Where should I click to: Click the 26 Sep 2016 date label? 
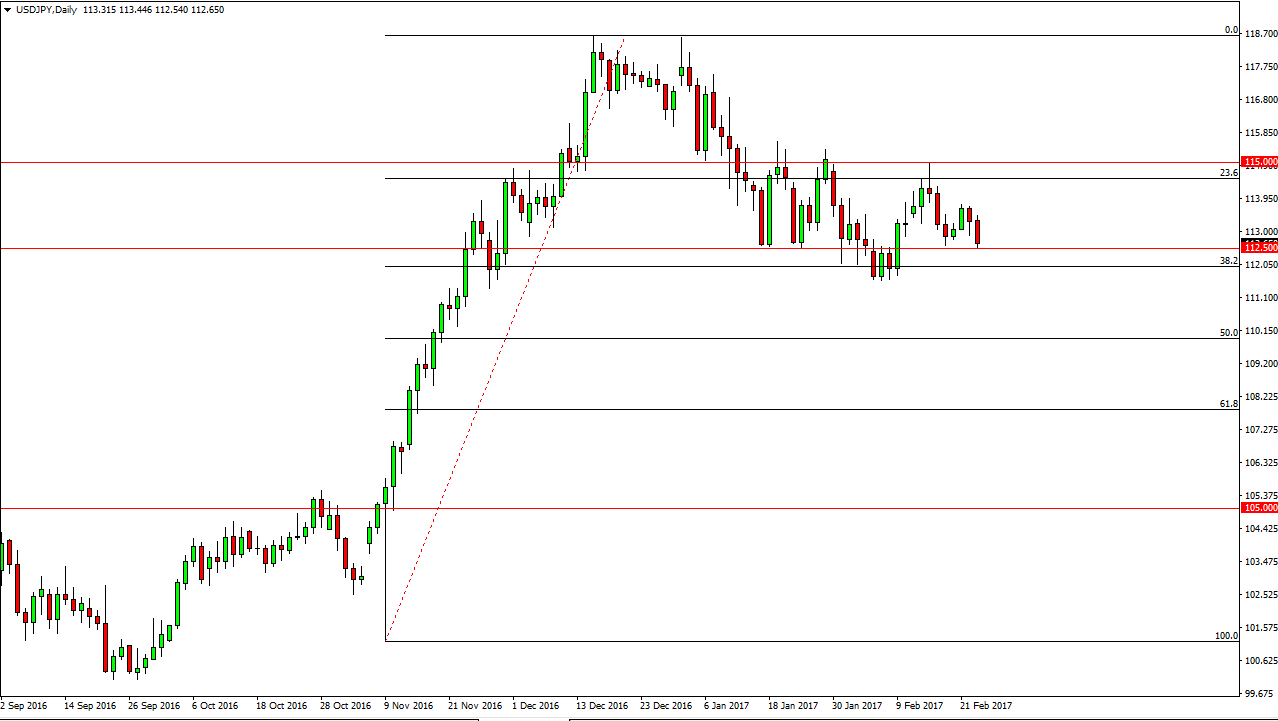click(154, 706)
